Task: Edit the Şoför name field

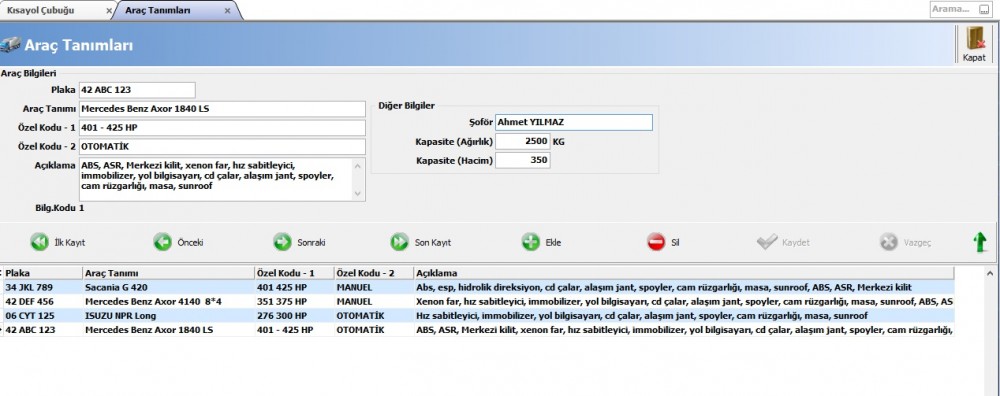Action: 574,122
